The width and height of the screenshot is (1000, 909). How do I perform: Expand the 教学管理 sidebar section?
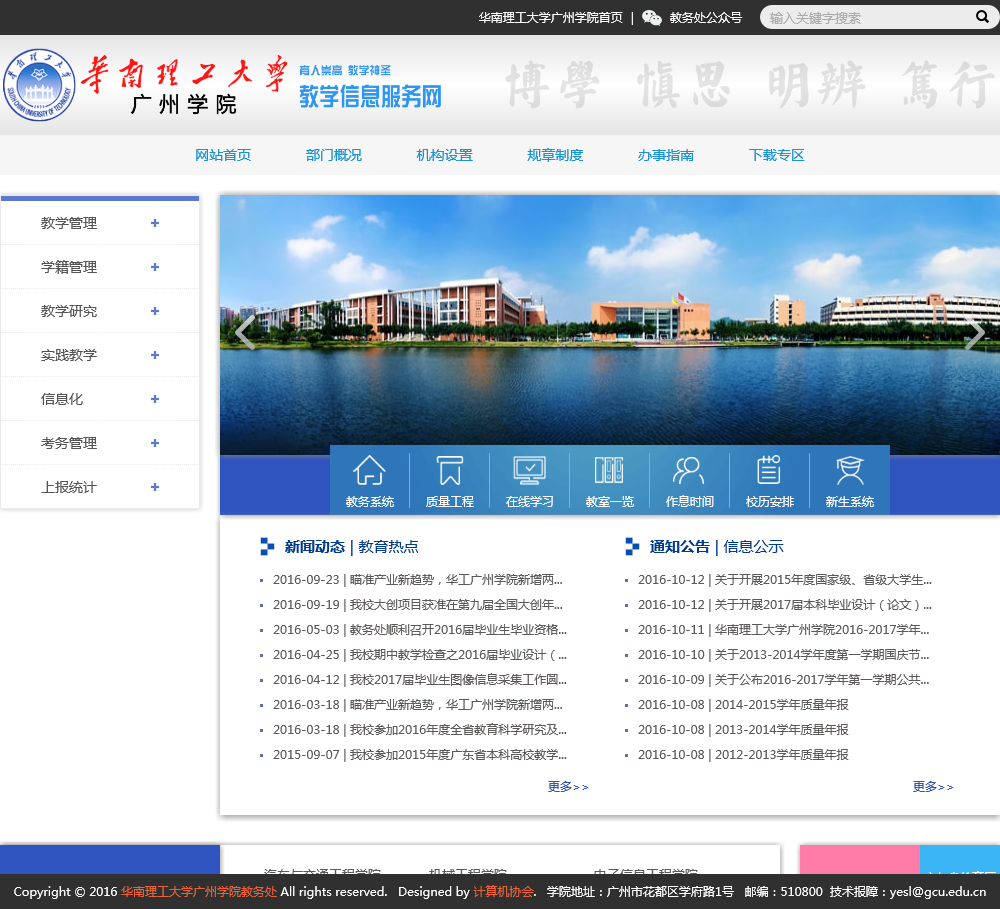click(x=154, y=223)
